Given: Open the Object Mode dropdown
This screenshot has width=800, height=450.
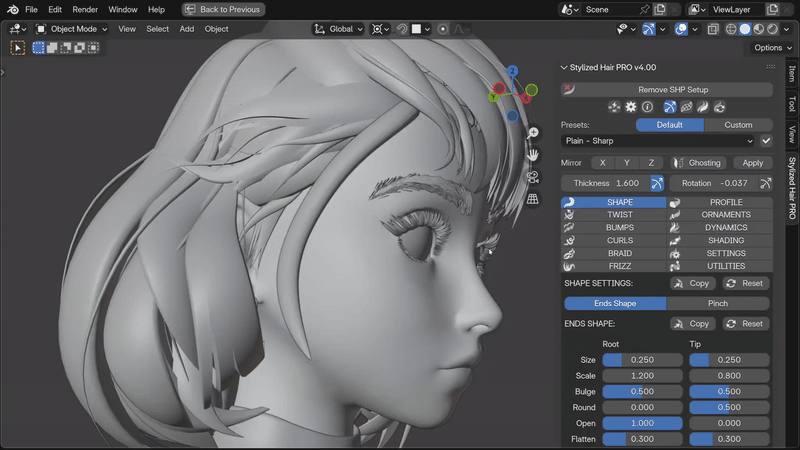Looking at the screenshot, I should 72,29.
